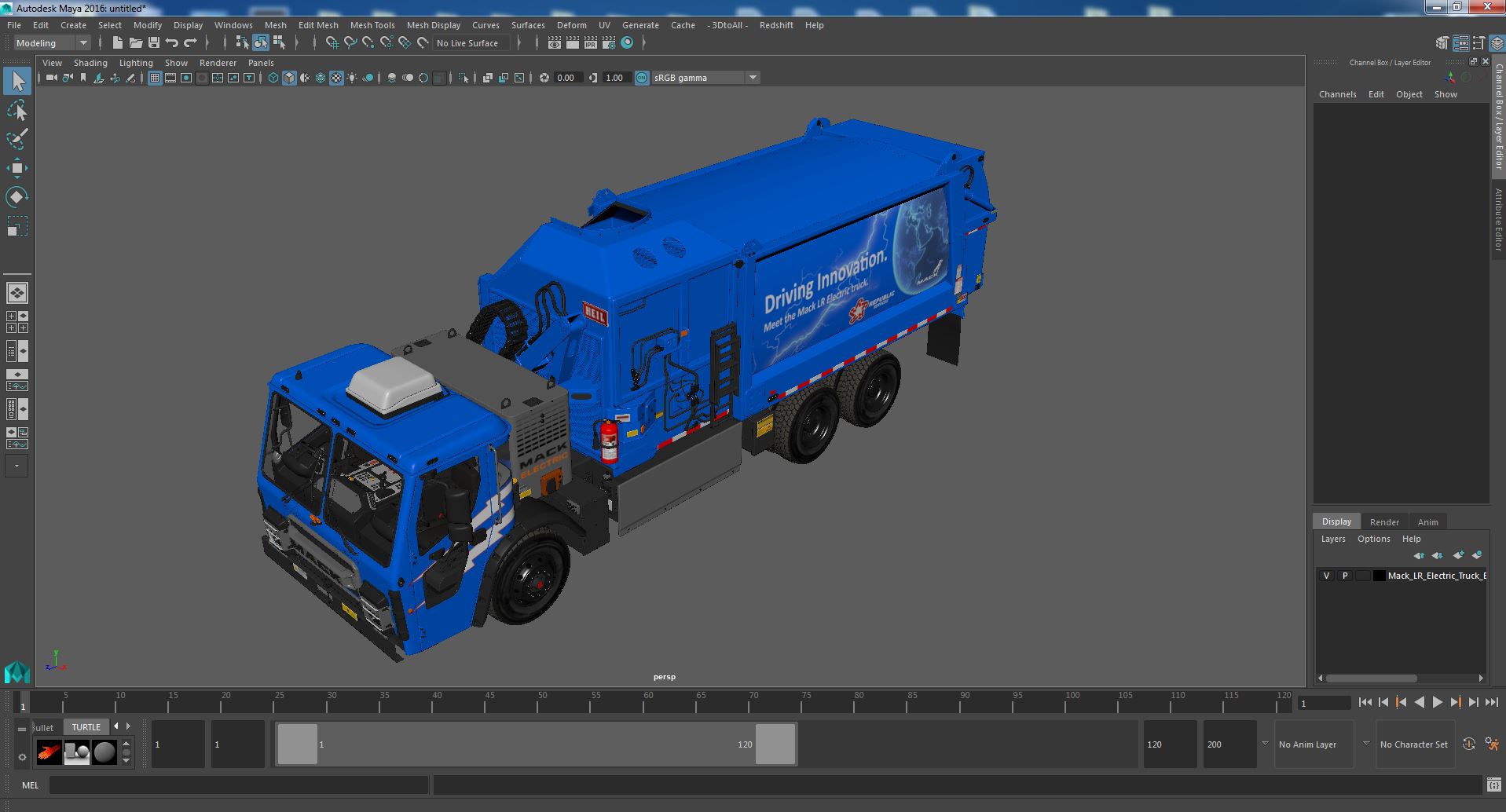Redo the last action
The image size is (1506, 812).
tap(191, 43)
